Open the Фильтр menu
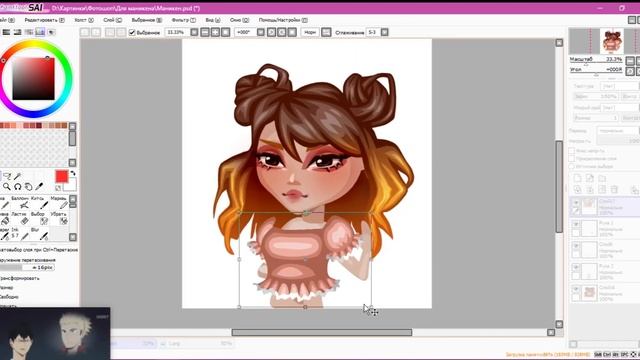The width and height of the screenshot is (640, 360). pyautogui.click(x=183, y=20)
